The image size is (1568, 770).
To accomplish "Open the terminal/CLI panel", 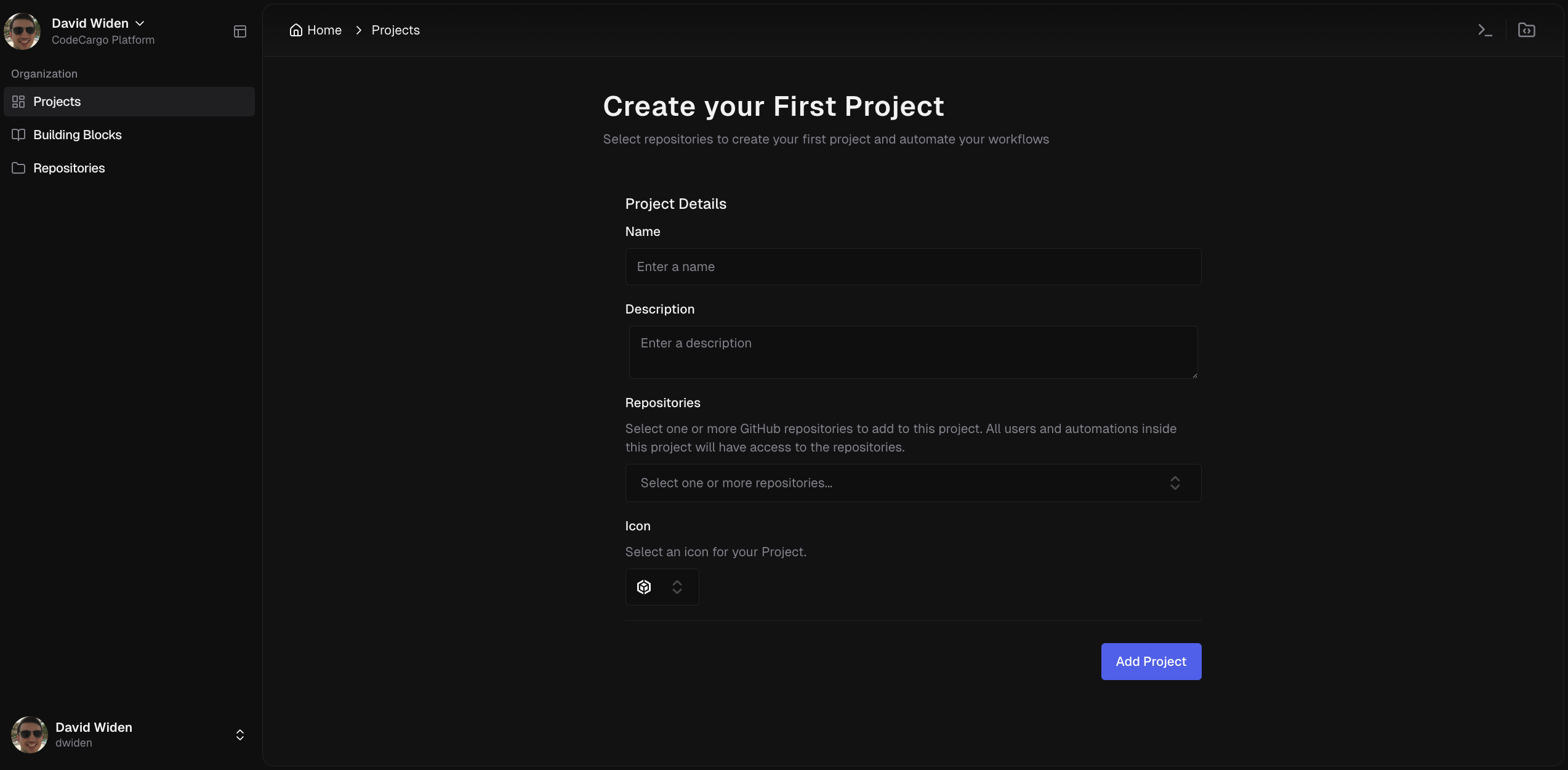I will (x=1485, y=30).
